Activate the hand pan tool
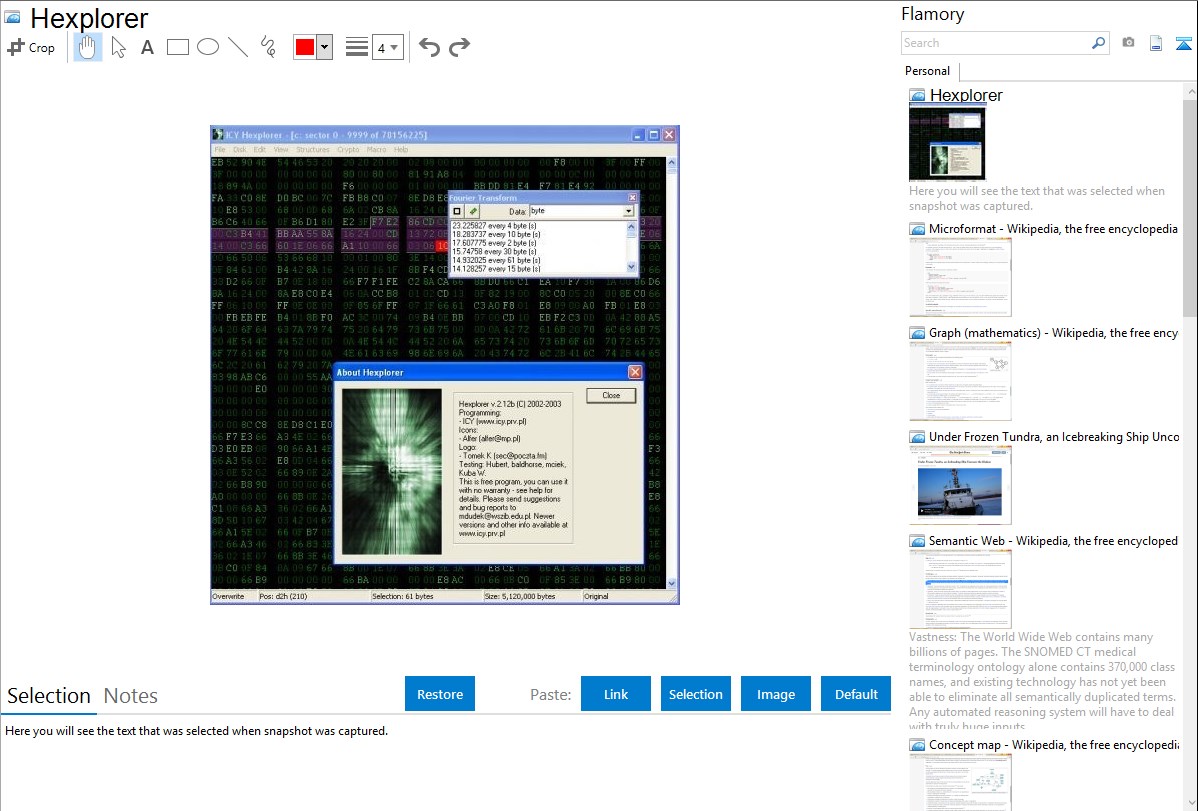Image resolution: width=1198 pixels, height=811 pixels. [88, 47]
